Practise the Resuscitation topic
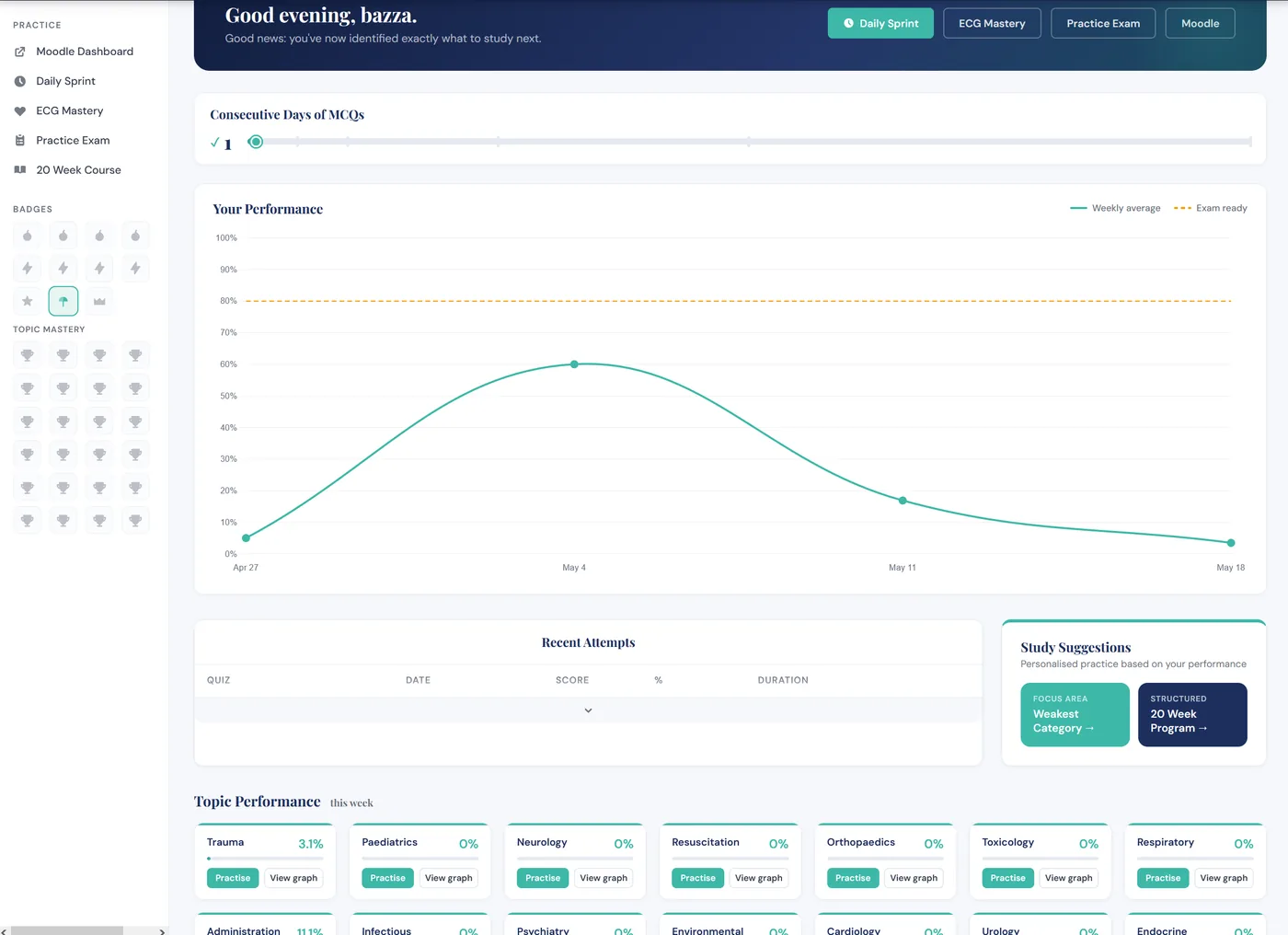Screen dimensions: 1288x935 click(698, 878)
